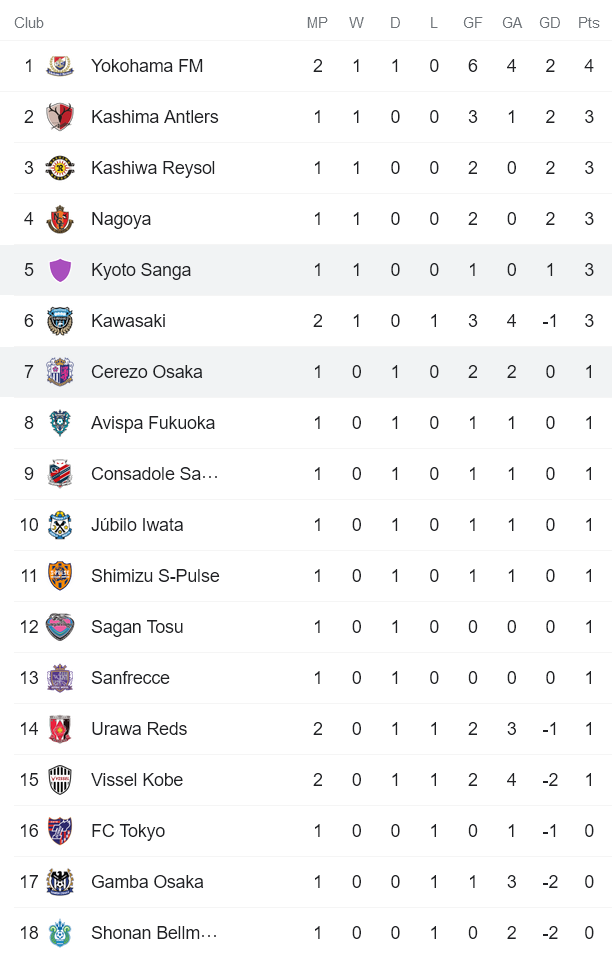Click the Kashima Antlers club crest
The width and height of the screenshot is (612, 971).
coord(59,117)
